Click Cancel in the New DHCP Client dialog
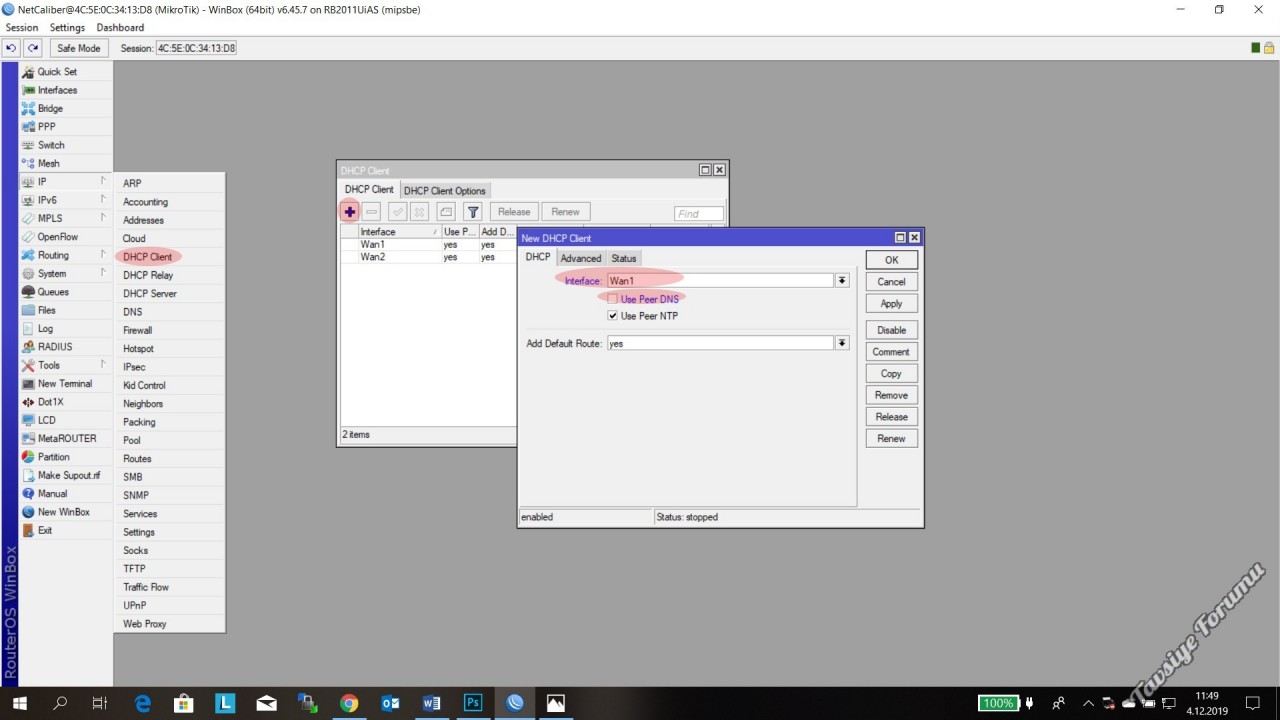Screen dimensions: 1280x720 (x=891, y=282)
